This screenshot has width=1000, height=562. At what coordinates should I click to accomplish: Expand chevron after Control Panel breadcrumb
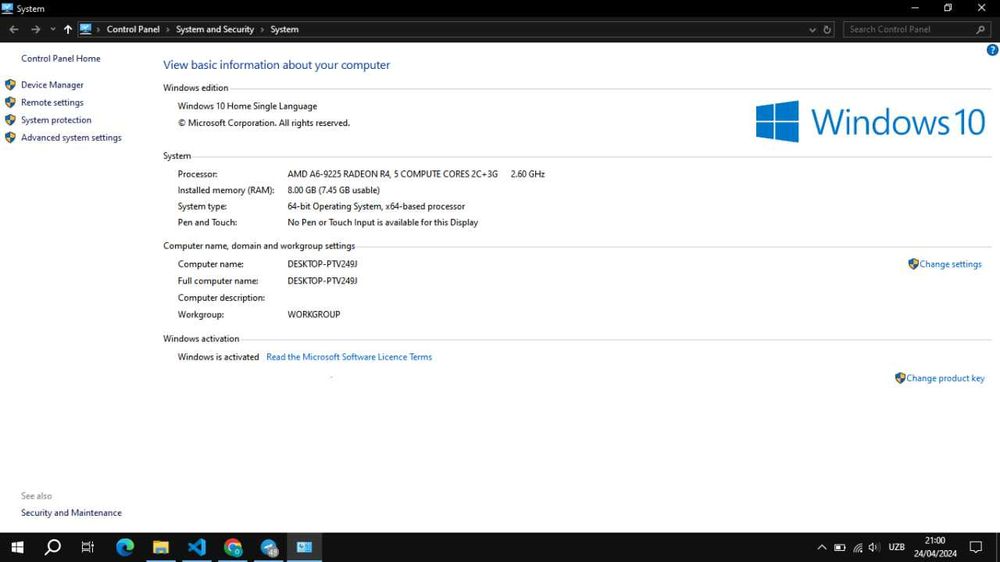(168, 29)
